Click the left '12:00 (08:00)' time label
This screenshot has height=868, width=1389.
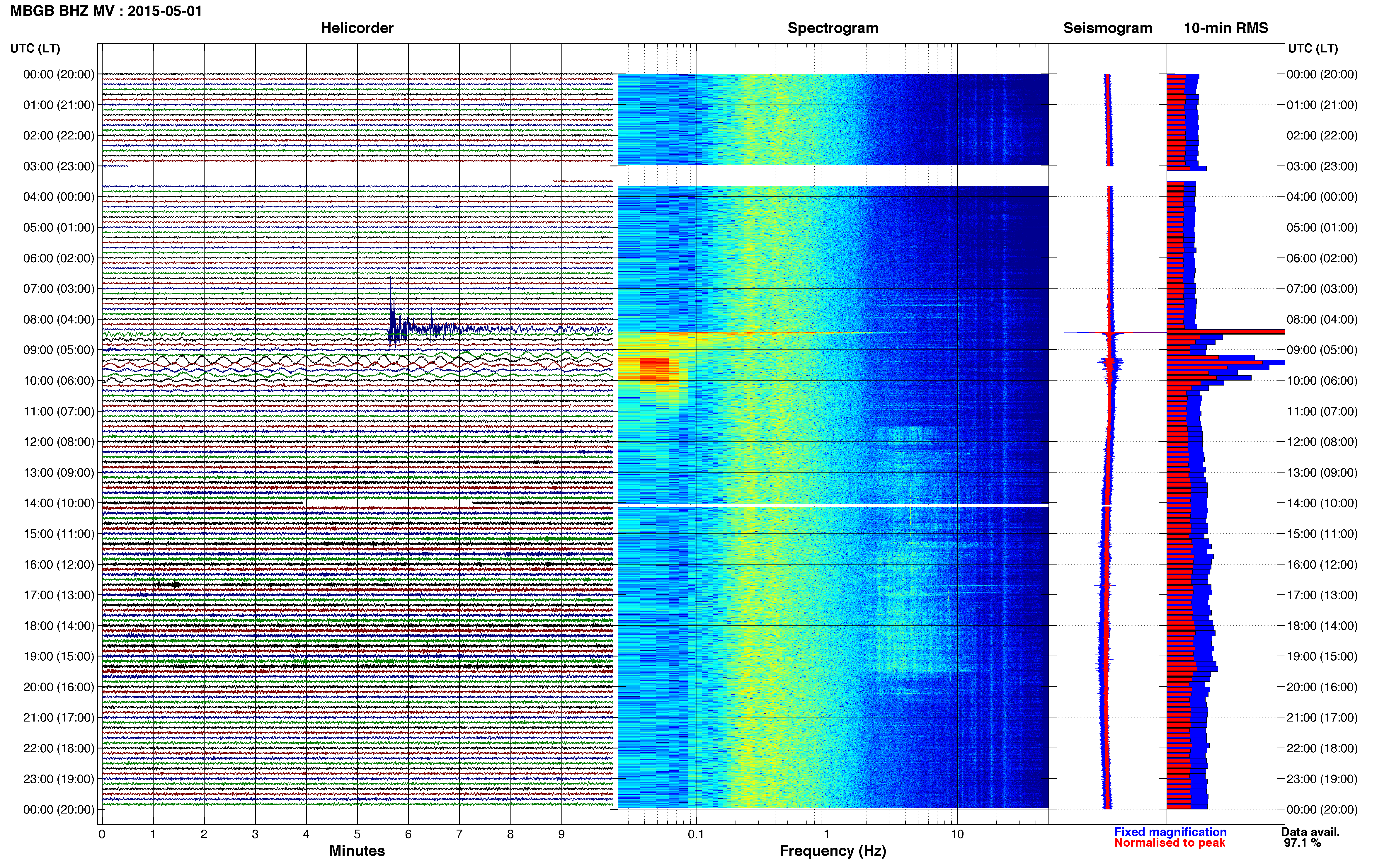click(x=59, y=441)
